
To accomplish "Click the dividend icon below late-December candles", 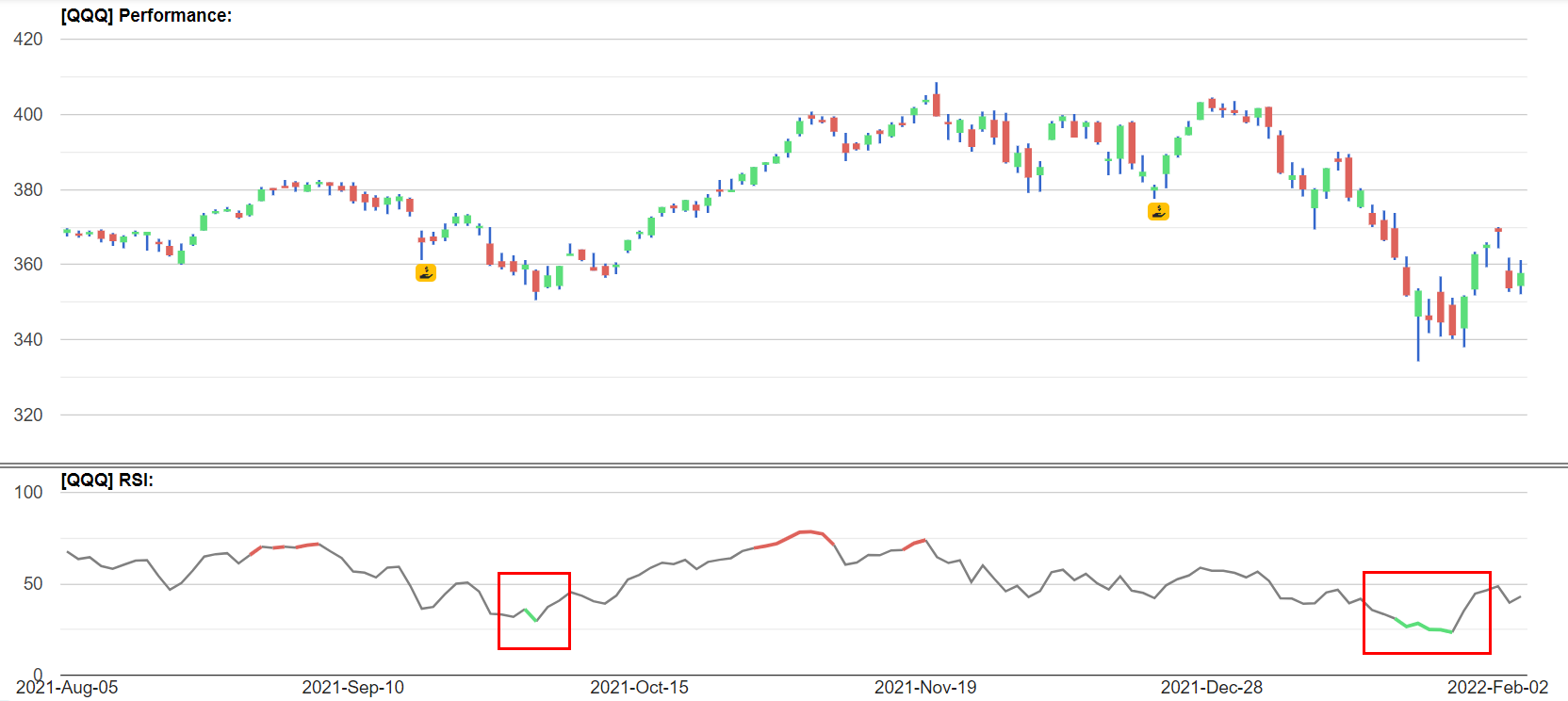I will point(1158,212).
